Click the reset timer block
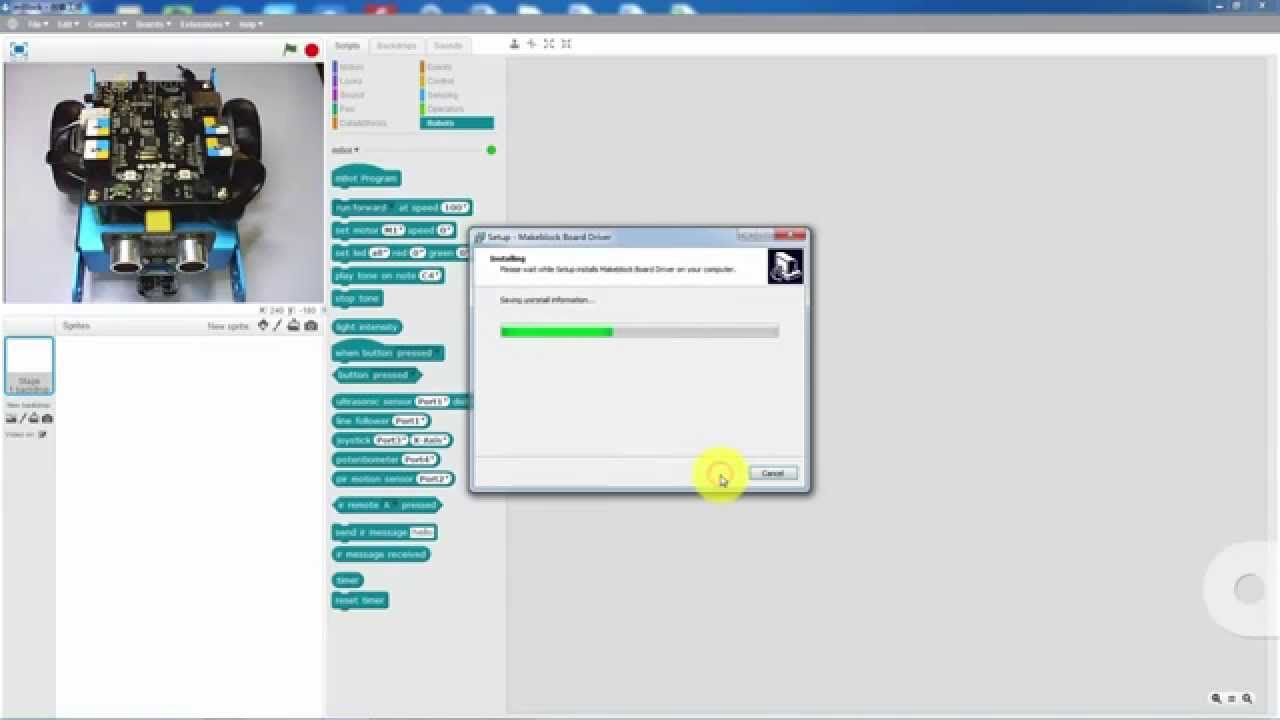 click(x=360, y=600)
